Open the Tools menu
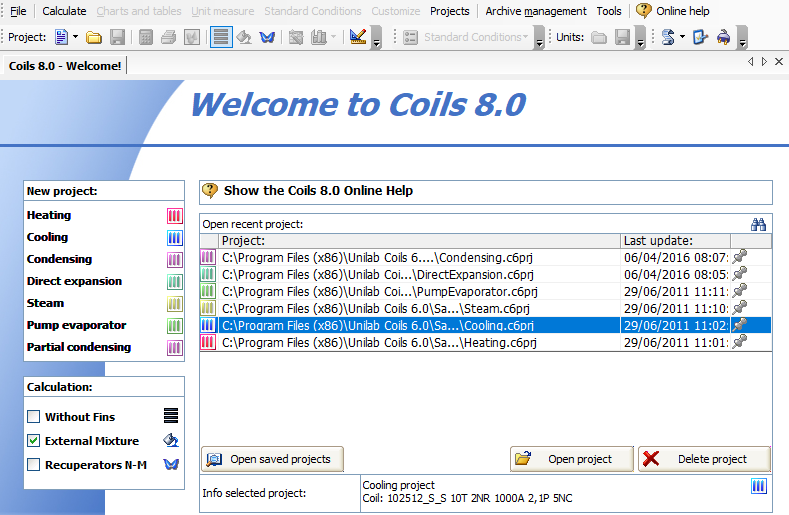The image size is (789, 515). click(x=609, y=11)
